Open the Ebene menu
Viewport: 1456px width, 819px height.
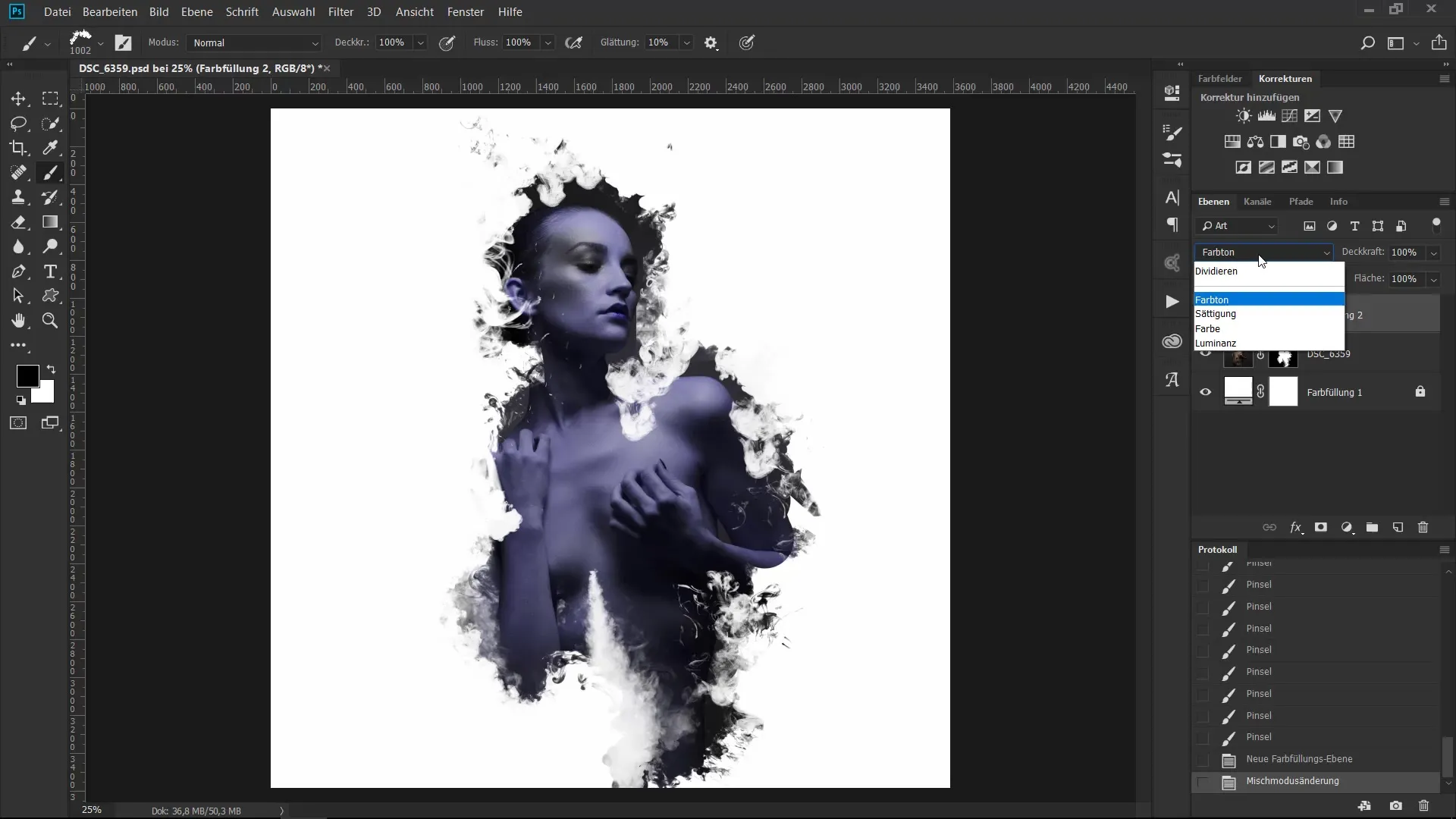tap(197, 12)
